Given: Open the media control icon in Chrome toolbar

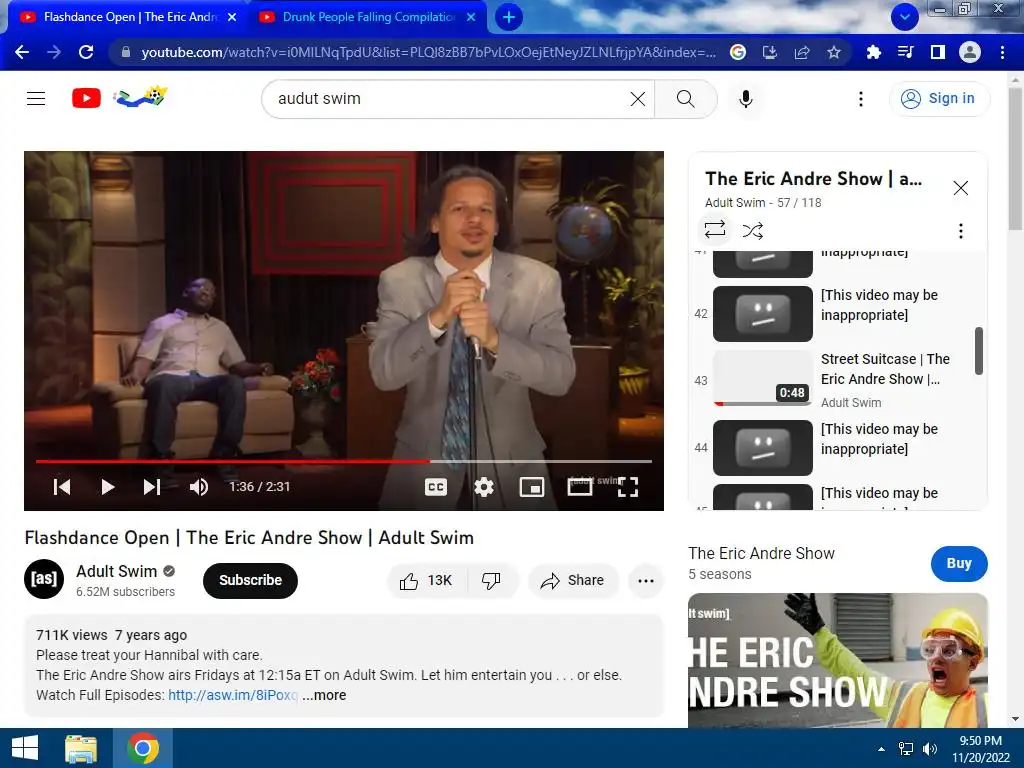Looking at the screenshot, I should [x=905, y=52].
